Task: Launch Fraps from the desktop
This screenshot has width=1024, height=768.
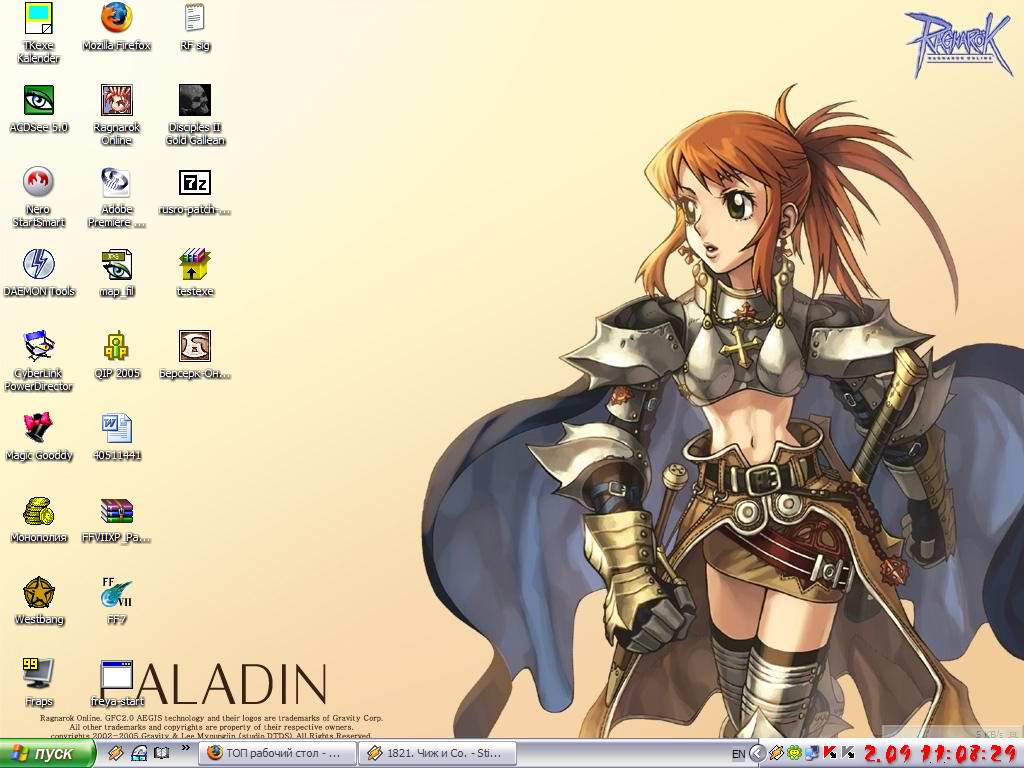Action: tap(39, 683)
